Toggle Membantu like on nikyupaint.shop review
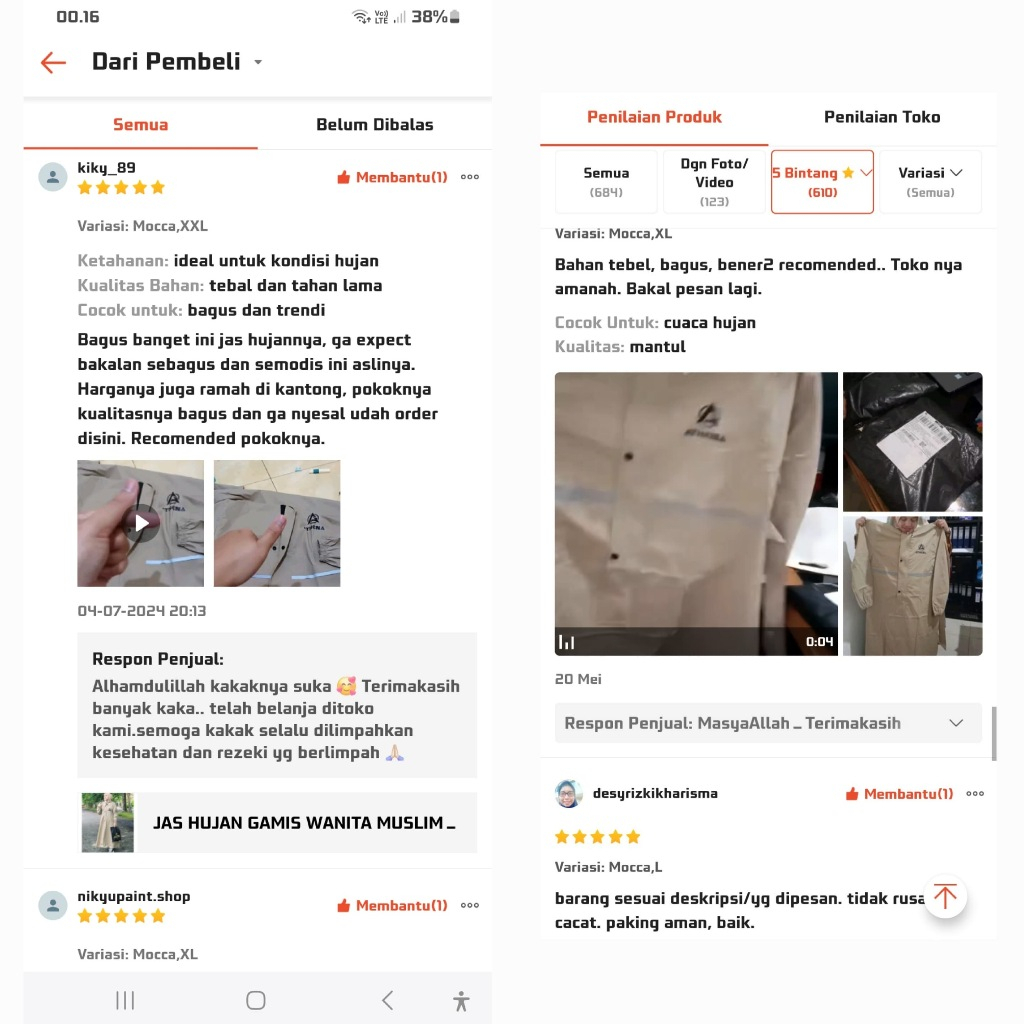 392,905
